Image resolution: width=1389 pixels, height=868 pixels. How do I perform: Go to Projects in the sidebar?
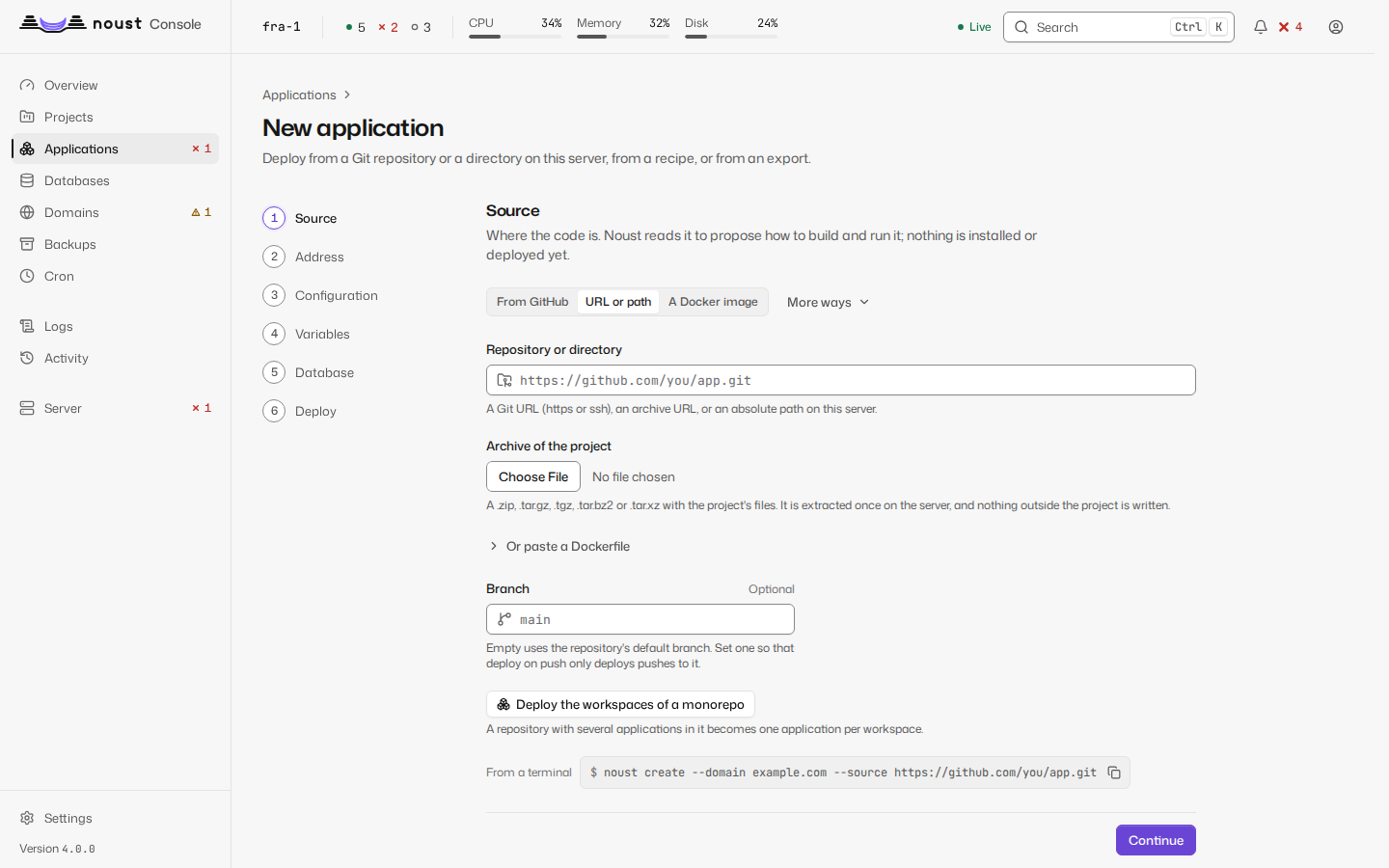[x=115, y=117]
